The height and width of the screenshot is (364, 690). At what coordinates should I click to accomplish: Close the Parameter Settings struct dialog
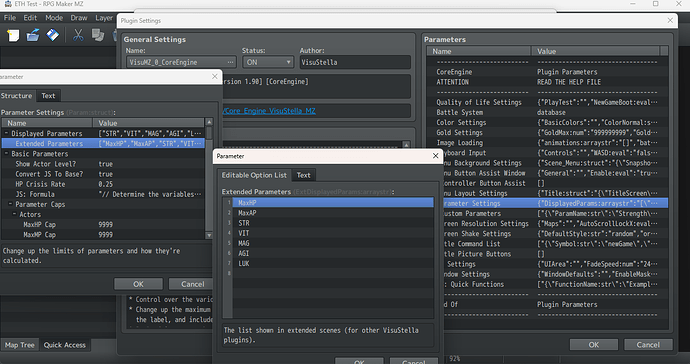(x=214, y=77)
